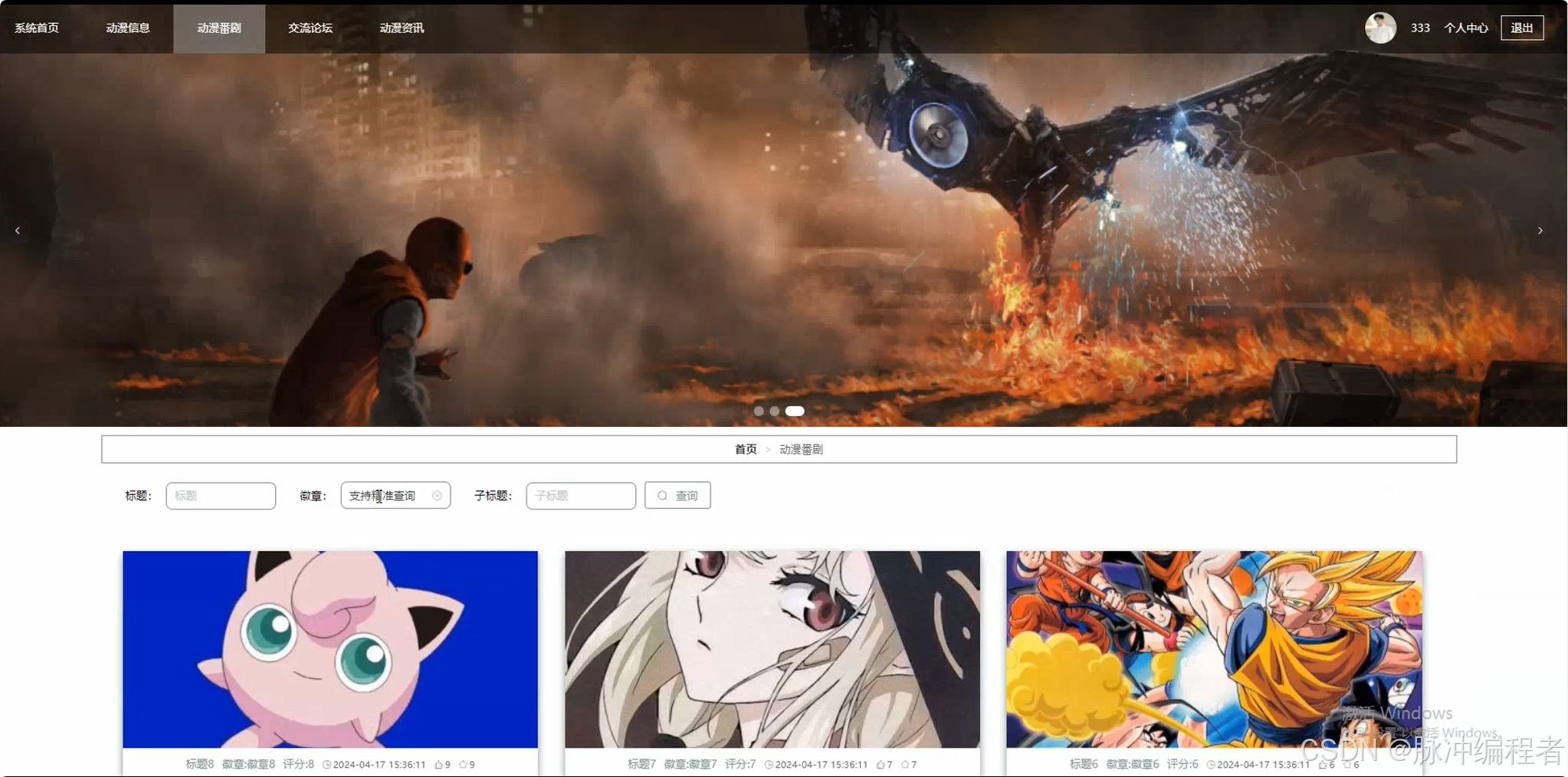Select second carousel indicator dot
The width and height of the screenshot is (1568, 777).
click(775, 411)
